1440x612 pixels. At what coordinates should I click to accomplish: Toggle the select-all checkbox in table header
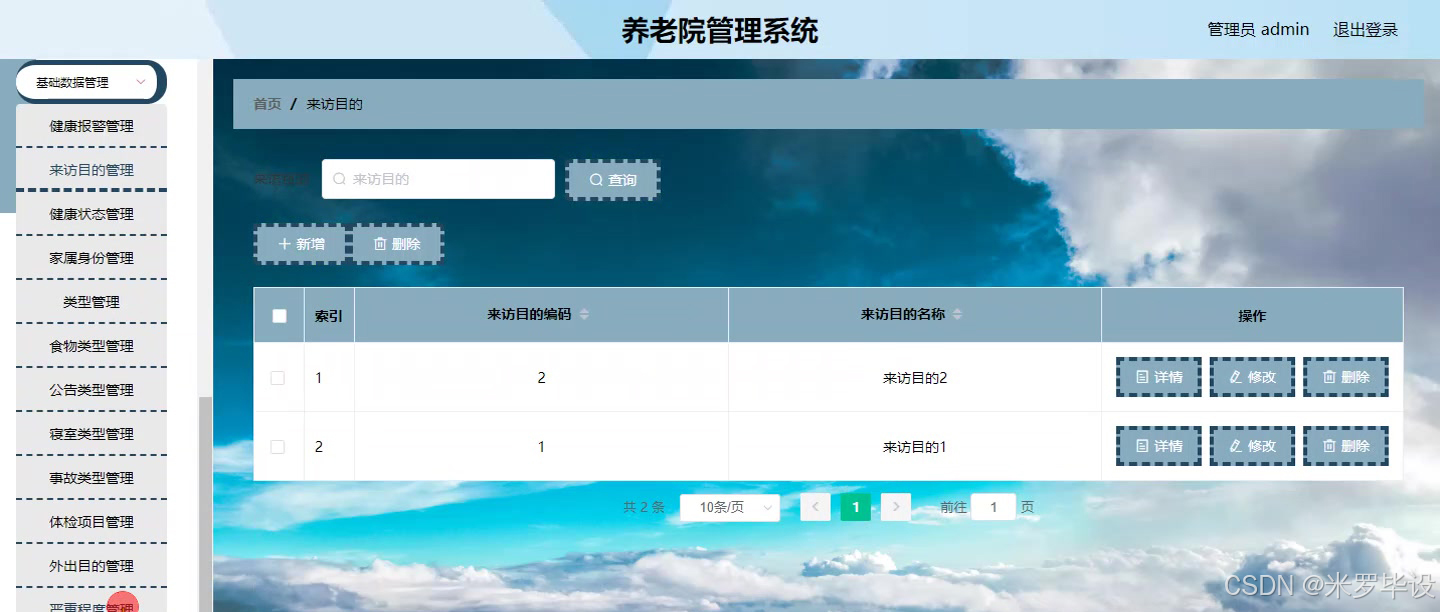pyautogui.click(x=278, y=314)
